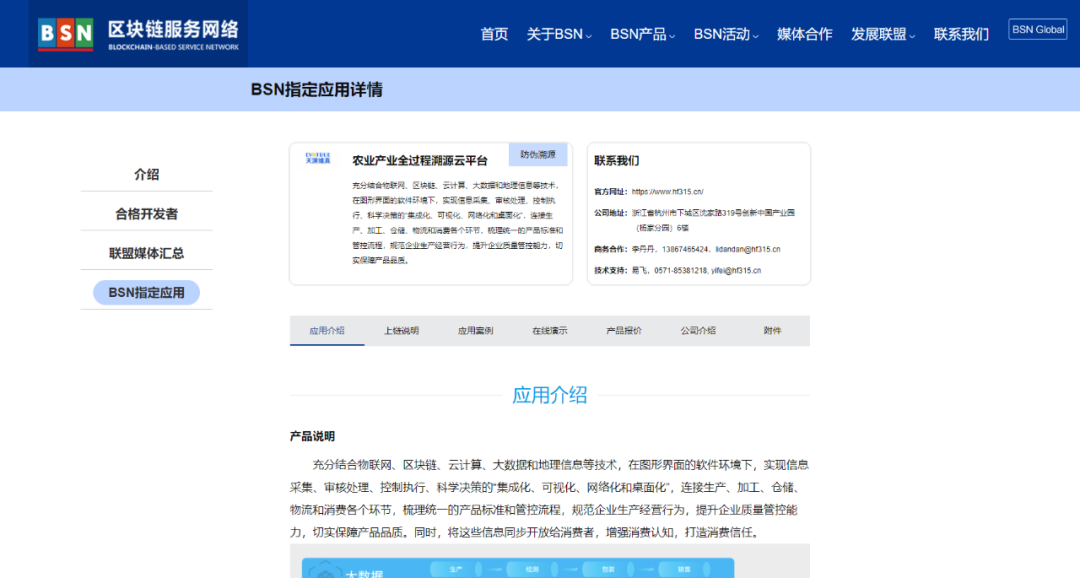Click the 防伪溯源 tag on app card
The image size is (1080, 578).
538,154
